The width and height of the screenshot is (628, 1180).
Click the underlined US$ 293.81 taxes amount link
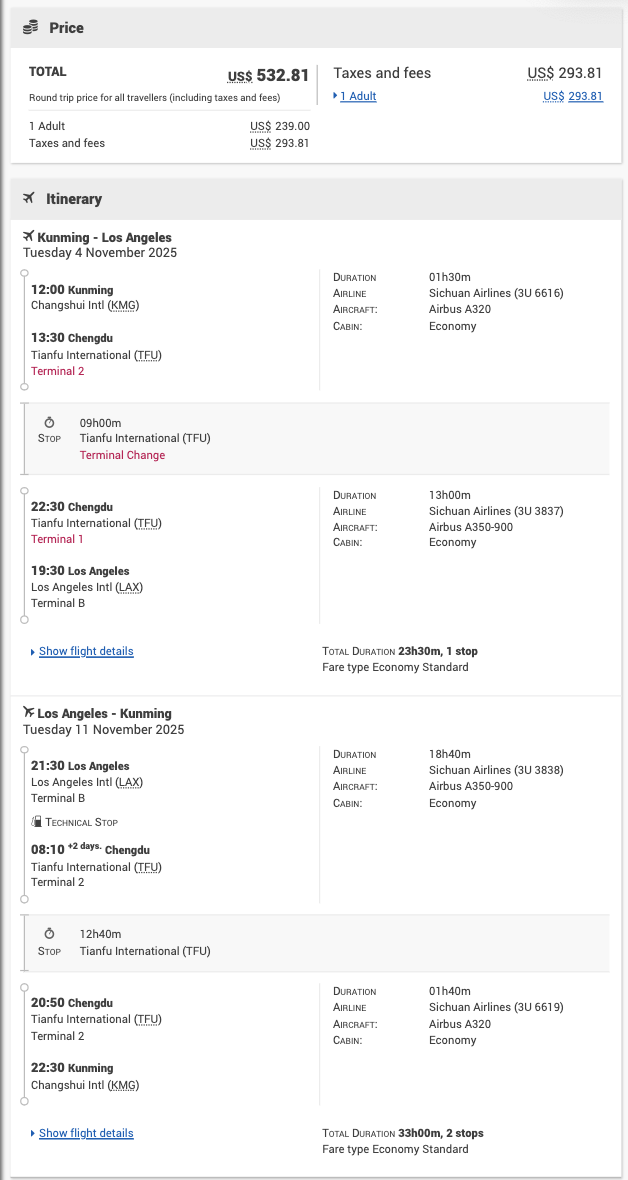click(573, 96)
